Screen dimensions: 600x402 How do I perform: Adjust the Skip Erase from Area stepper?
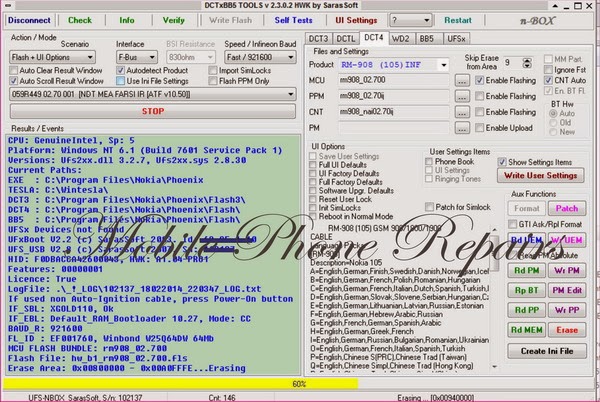(x=527, y=63)
